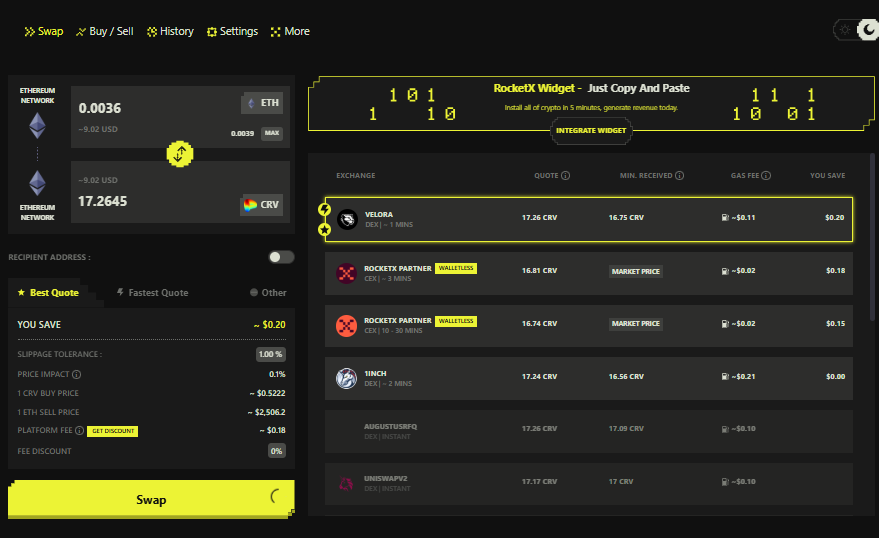Open the Swap menu item

(x=44, y=31)
